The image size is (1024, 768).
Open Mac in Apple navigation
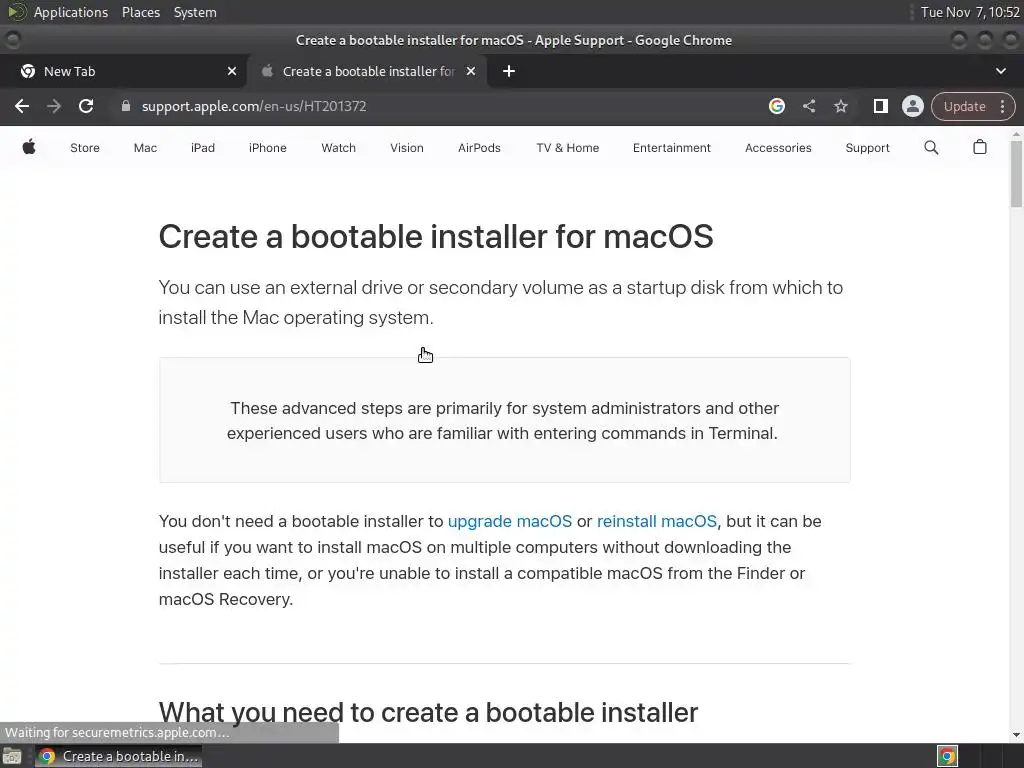pos(145,148)
